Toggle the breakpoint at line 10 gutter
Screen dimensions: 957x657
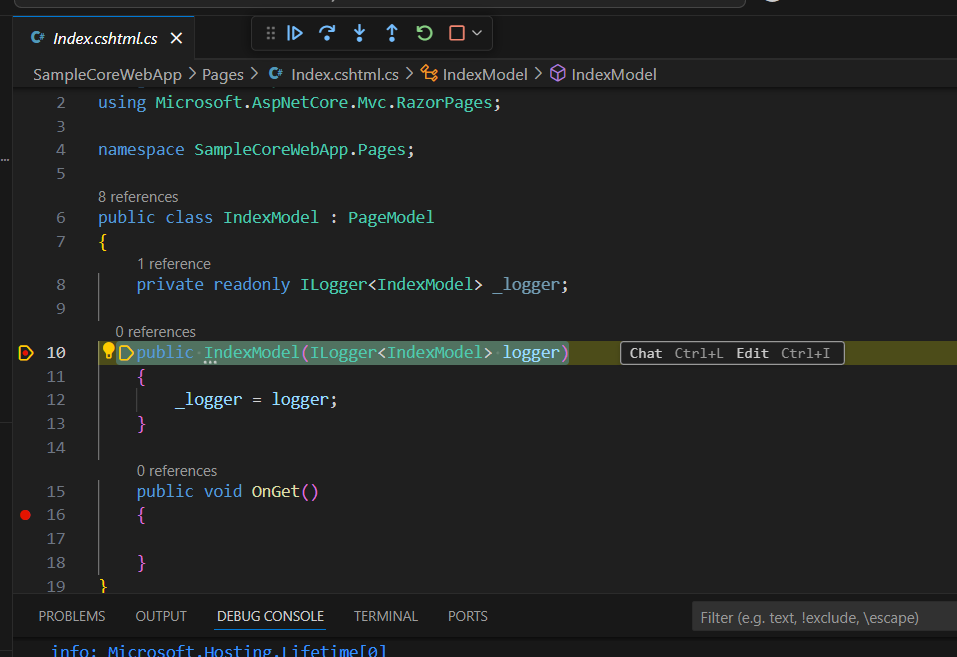tap(26, 352)
